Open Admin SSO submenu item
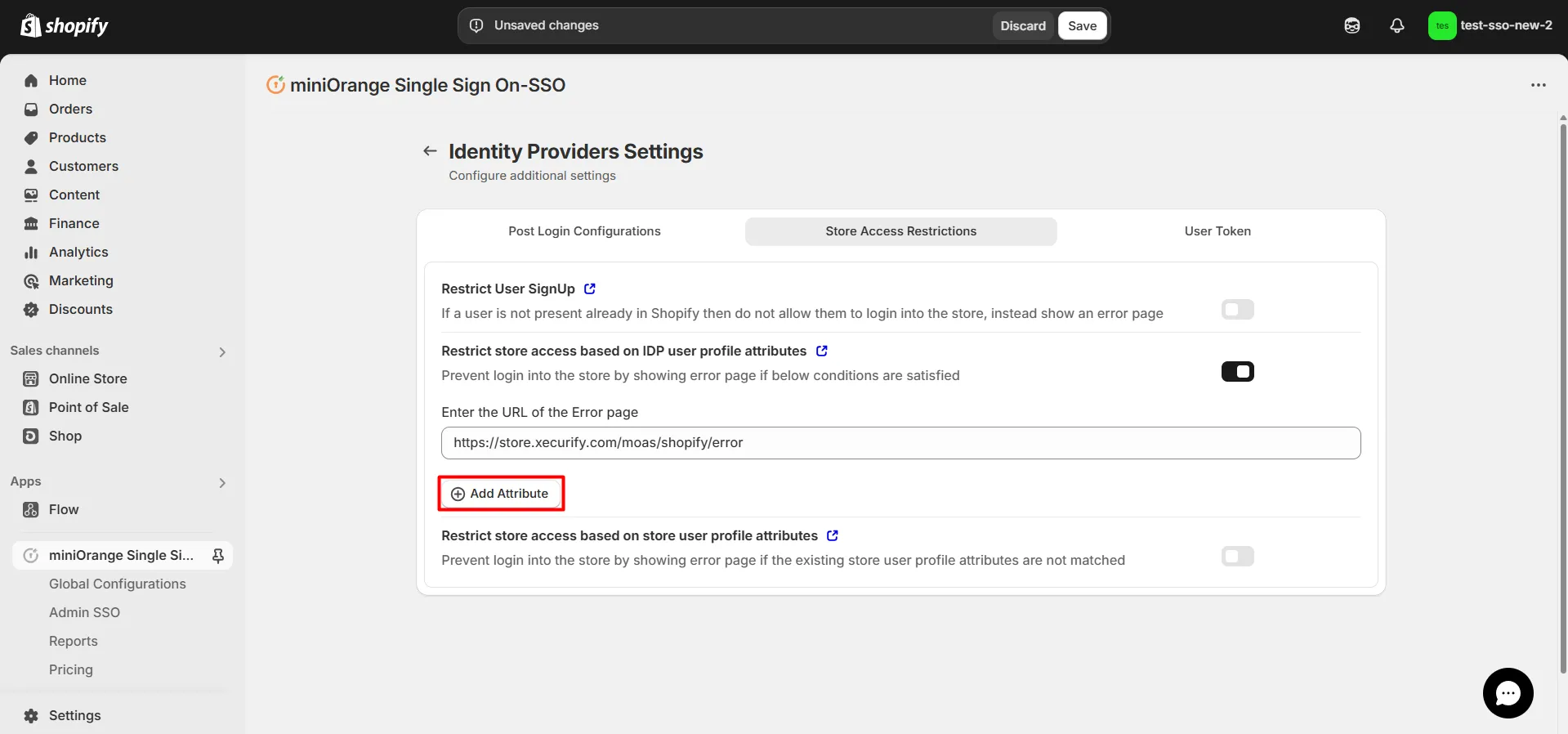Screen dimensions: 1568x734 (84, 612)
